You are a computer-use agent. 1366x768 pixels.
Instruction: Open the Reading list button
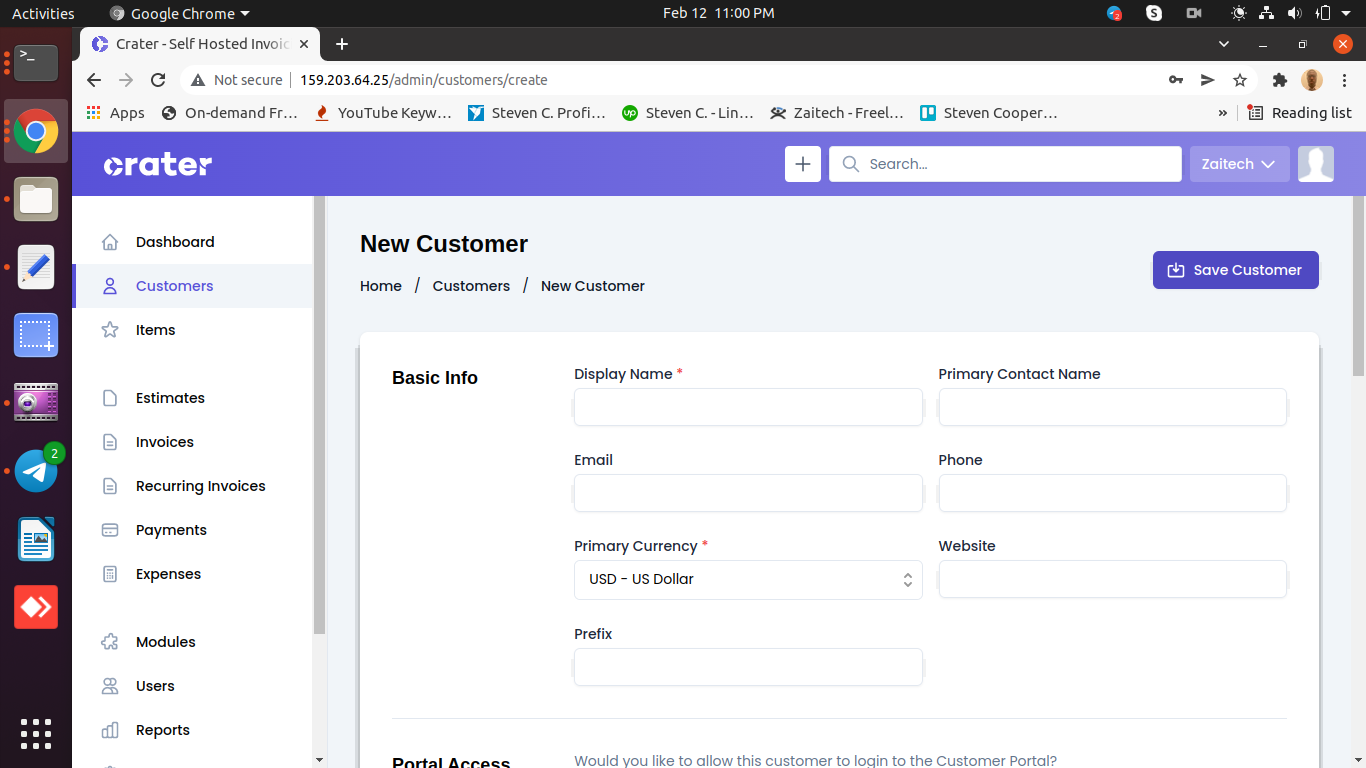1299,113
